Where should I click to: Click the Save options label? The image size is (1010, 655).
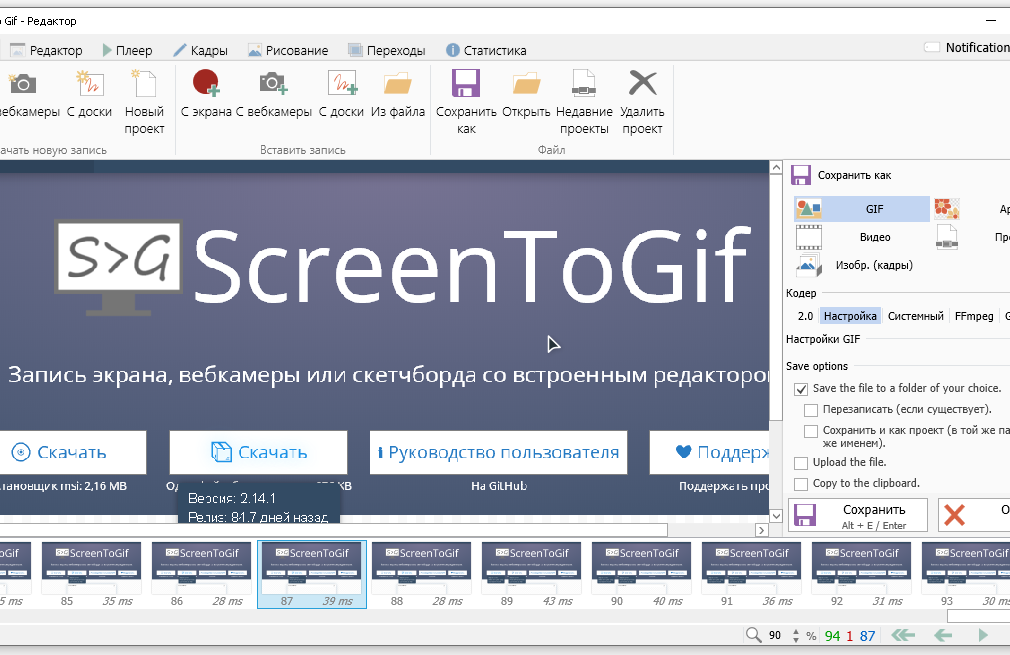coord(817,366)
